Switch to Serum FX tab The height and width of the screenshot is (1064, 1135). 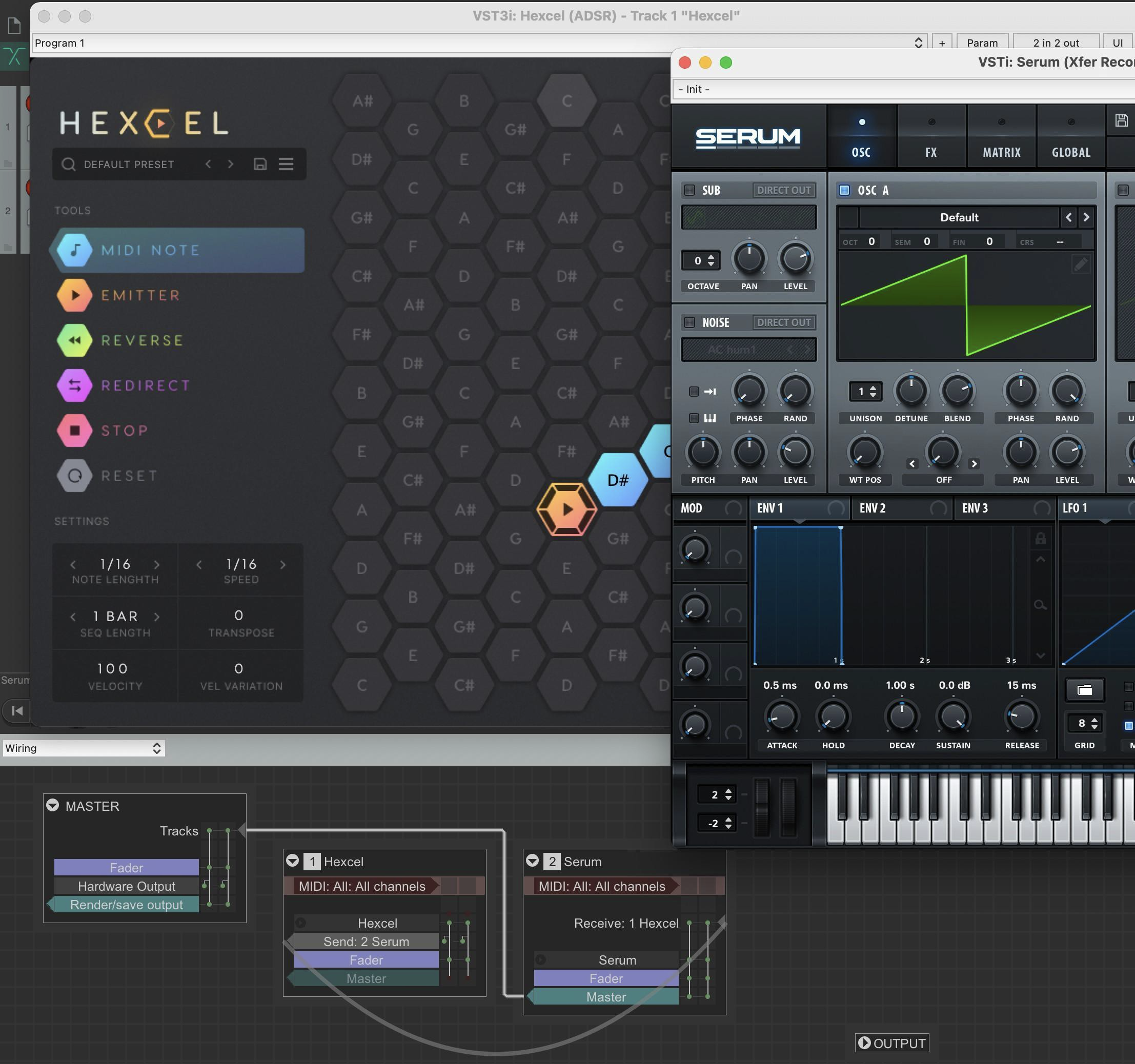(x=931, y=137)
